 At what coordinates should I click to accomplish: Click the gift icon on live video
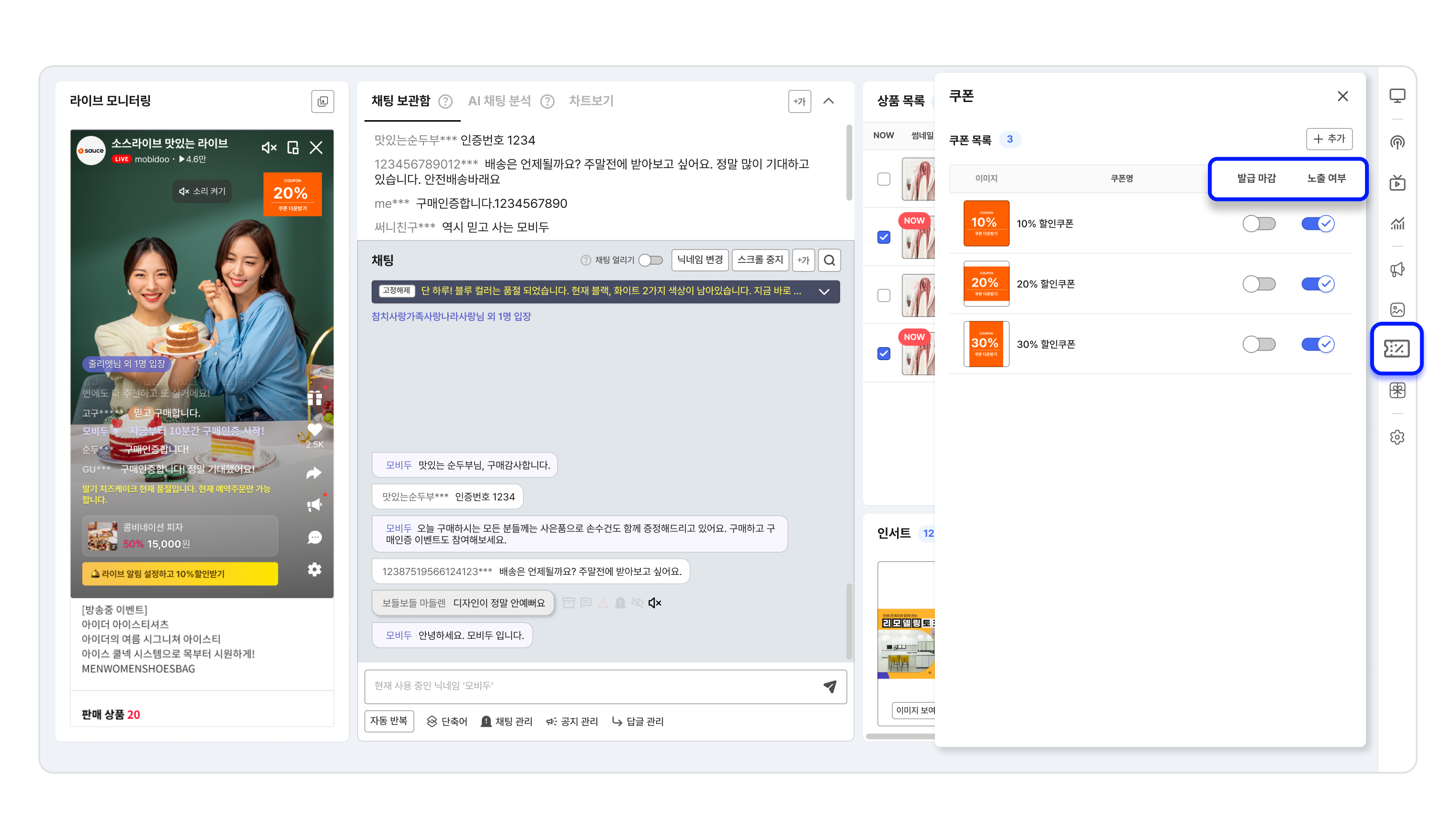314,398
